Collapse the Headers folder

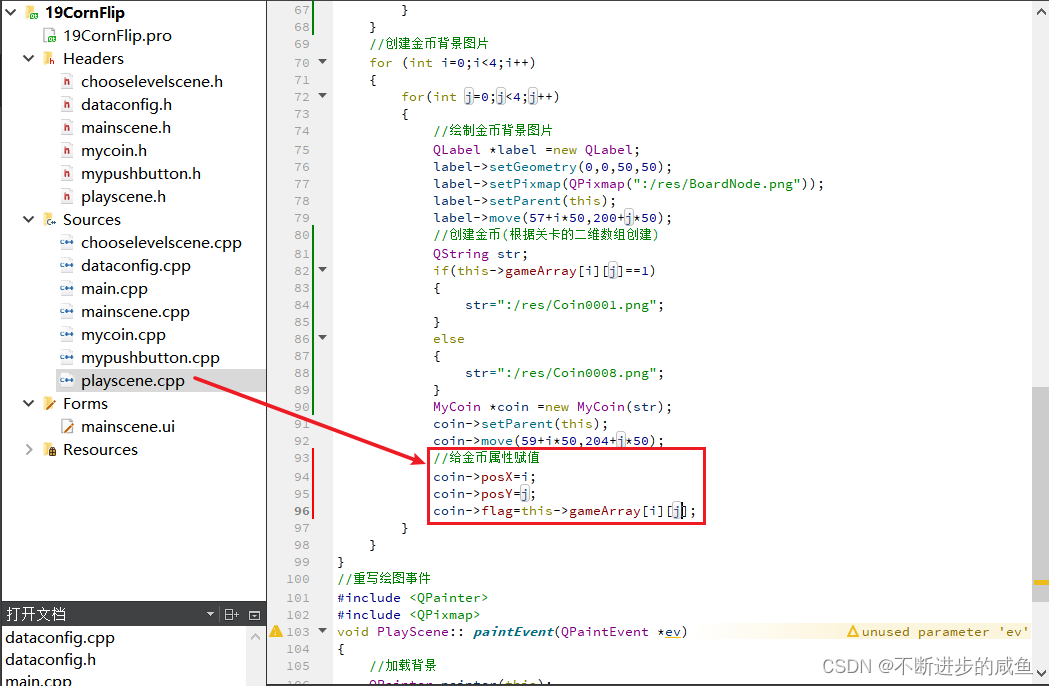click(28, 58)
